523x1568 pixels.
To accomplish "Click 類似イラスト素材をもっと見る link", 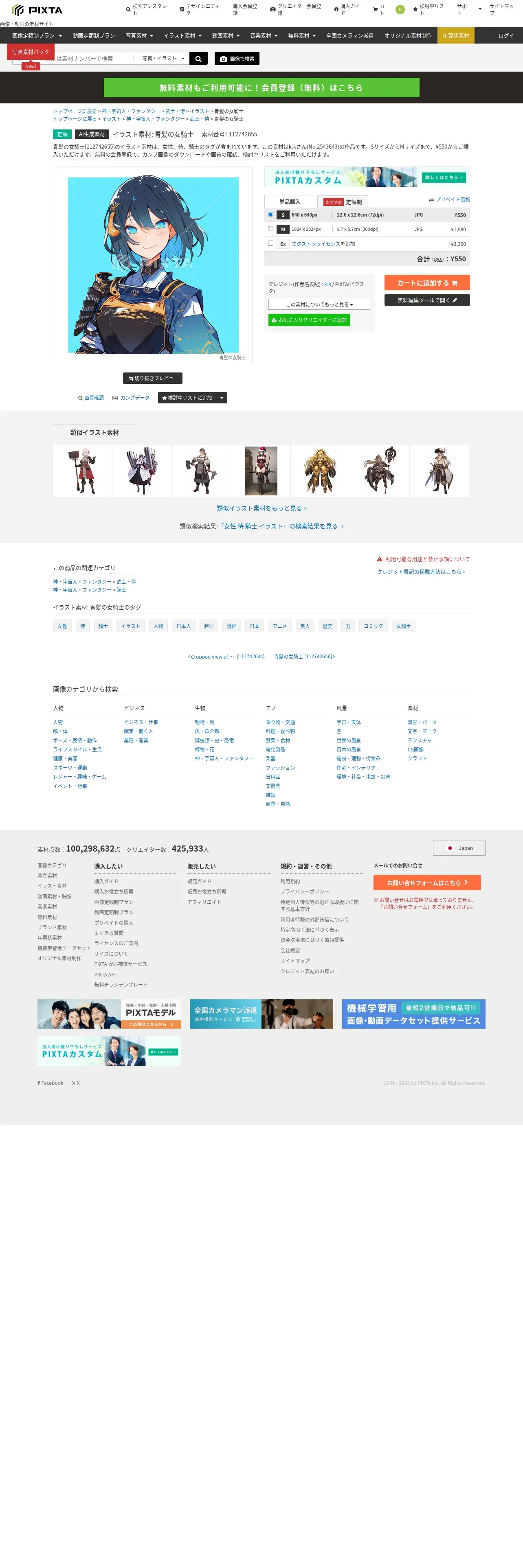I will (261, 508).
